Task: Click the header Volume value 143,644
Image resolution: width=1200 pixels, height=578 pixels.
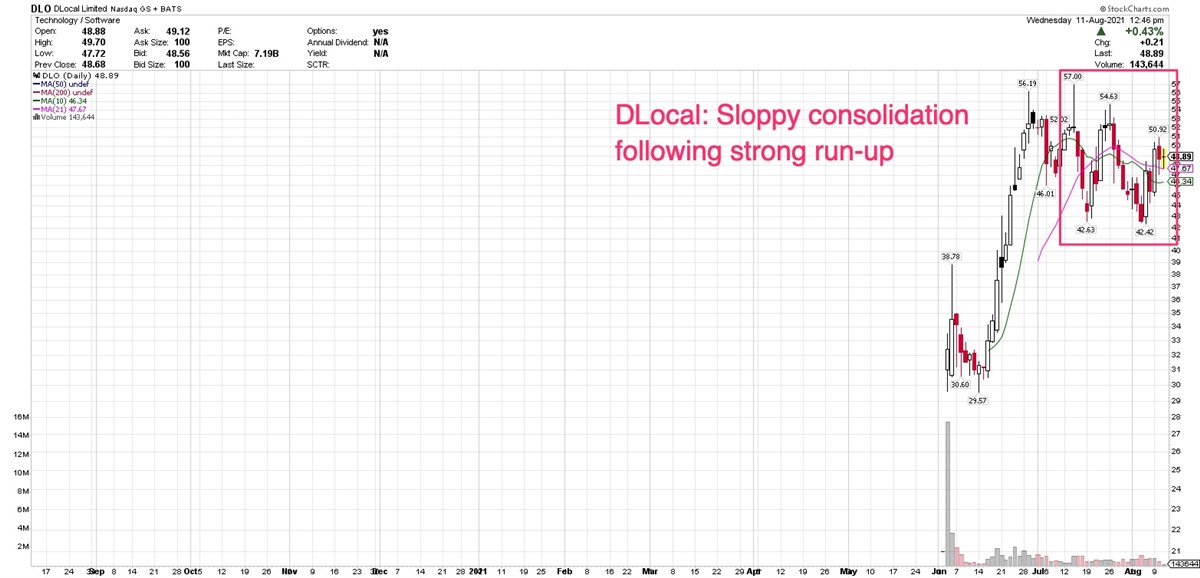Action: (1148, 64)
